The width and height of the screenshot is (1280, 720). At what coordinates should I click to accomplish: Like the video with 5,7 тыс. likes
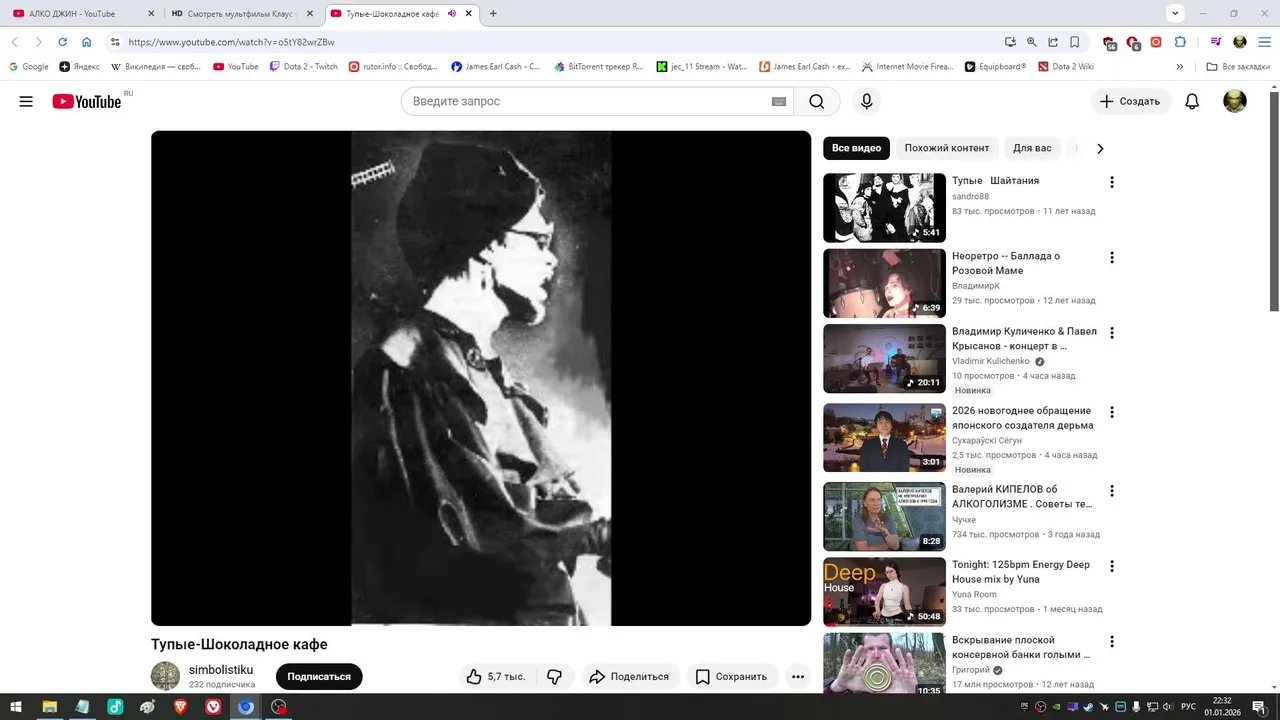tap(496, 677)
